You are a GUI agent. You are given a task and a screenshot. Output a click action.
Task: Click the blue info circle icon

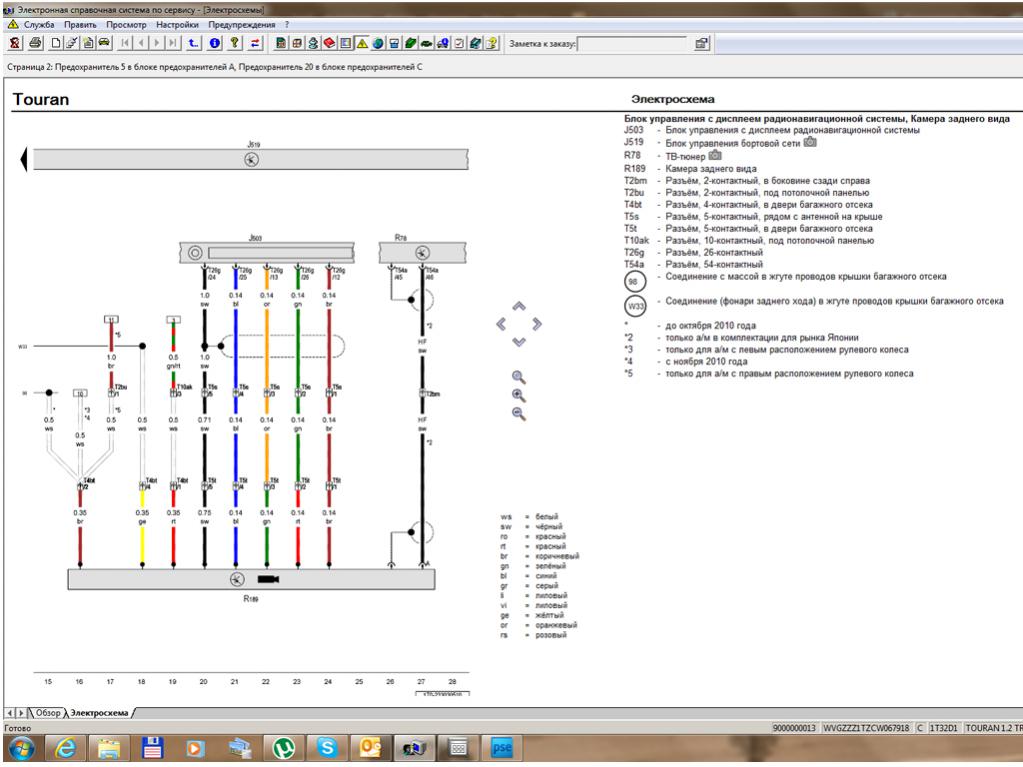(215, 43)
